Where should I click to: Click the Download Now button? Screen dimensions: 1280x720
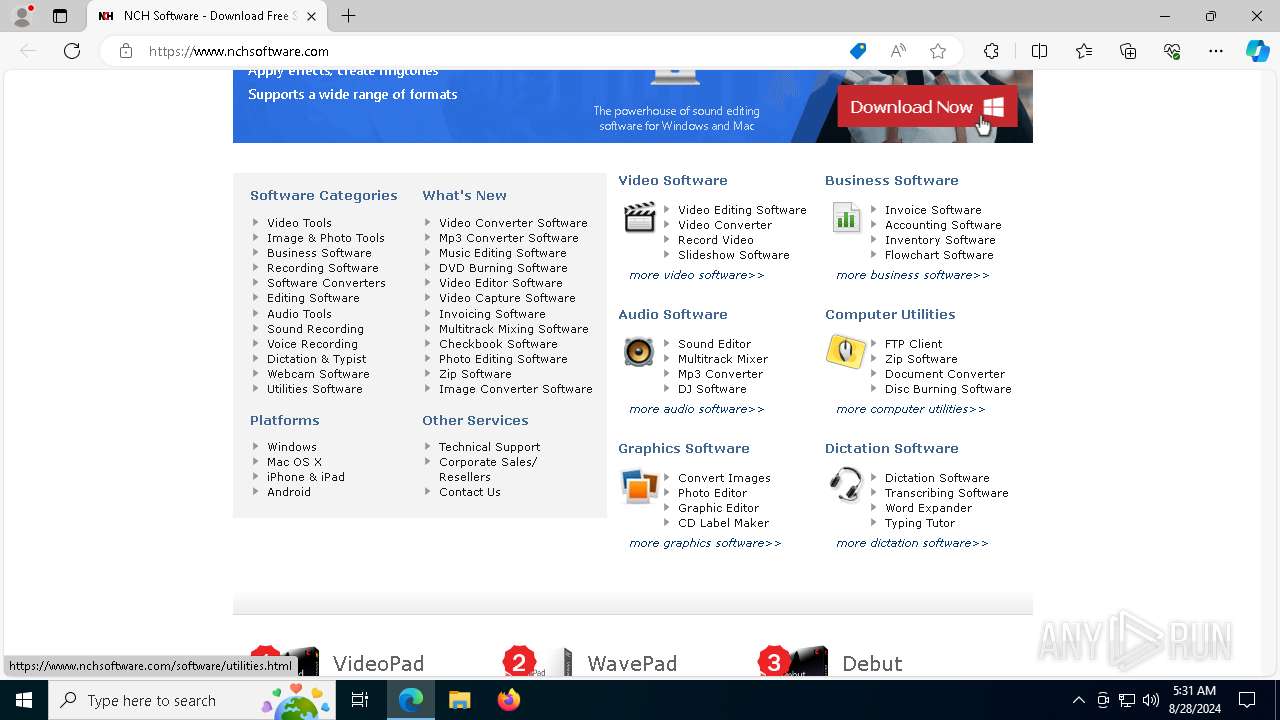[927, 107]
